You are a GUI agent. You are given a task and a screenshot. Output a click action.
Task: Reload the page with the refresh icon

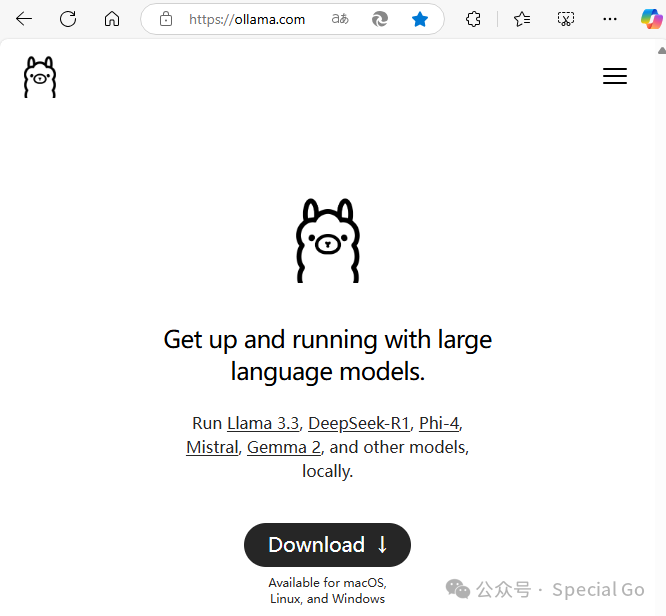68,19
